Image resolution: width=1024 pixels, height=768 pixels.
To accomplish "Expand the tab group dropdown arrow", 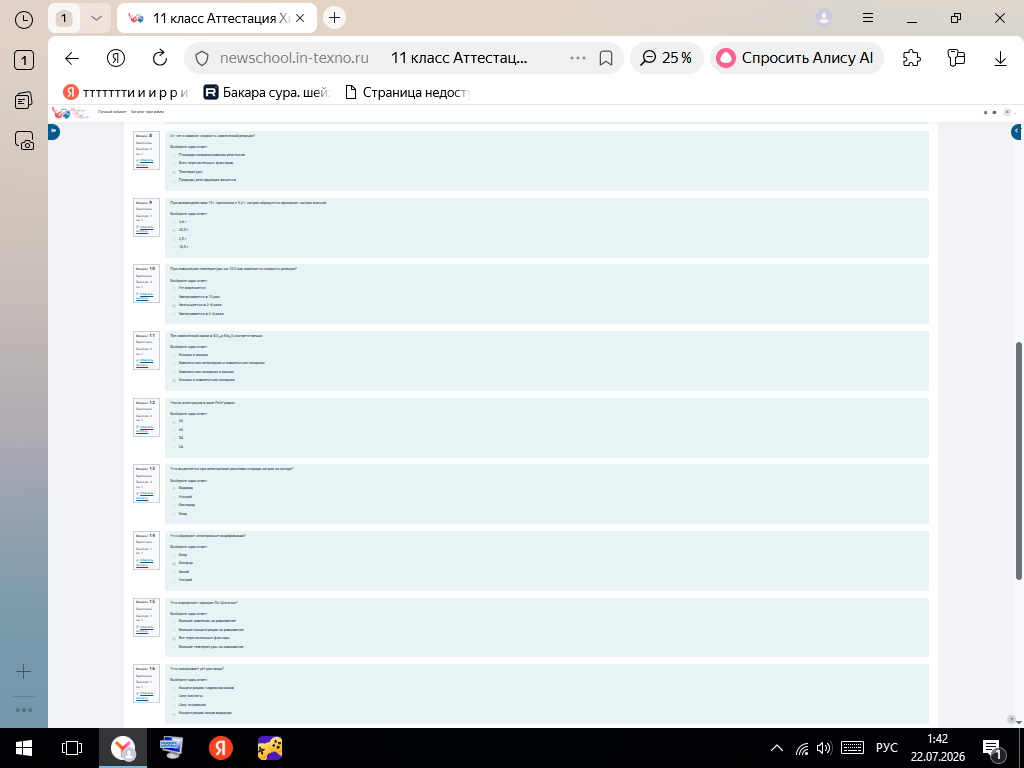I will click(96, 18).
